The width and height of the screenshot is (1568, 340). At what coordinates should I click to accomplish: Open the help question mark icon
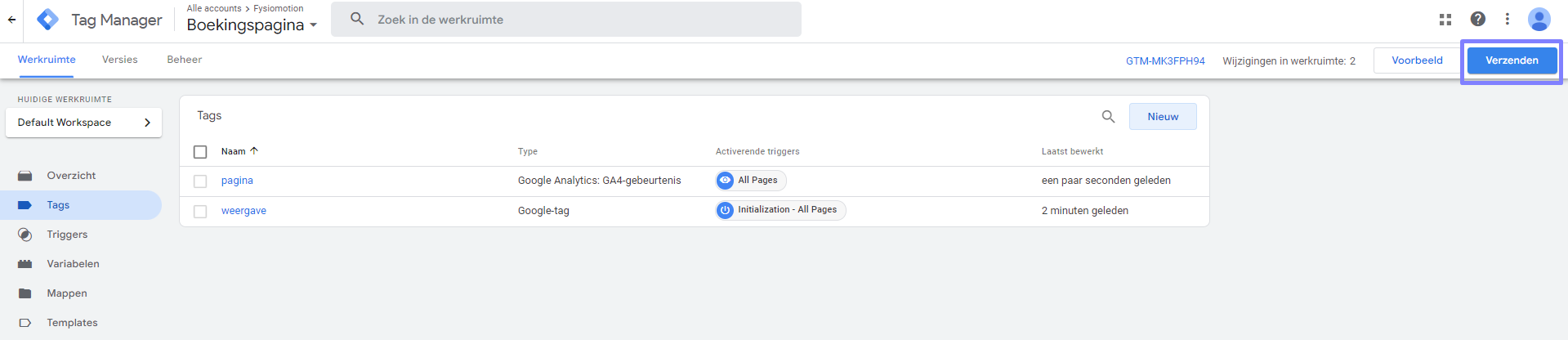point(1478,19)
